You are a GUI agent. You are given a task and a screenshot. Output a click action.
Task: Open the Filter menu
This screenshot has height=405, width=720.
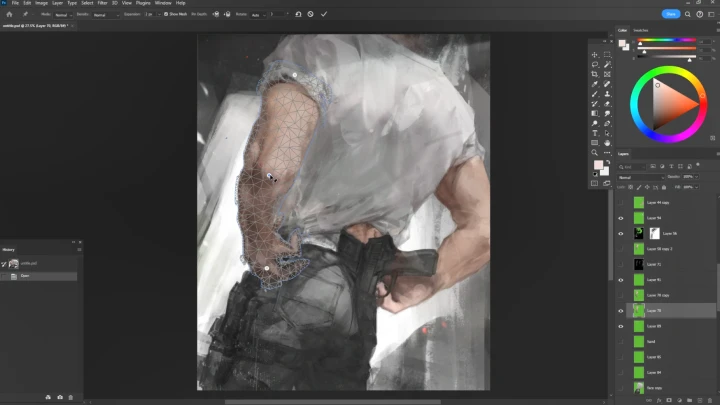(102, 3)
